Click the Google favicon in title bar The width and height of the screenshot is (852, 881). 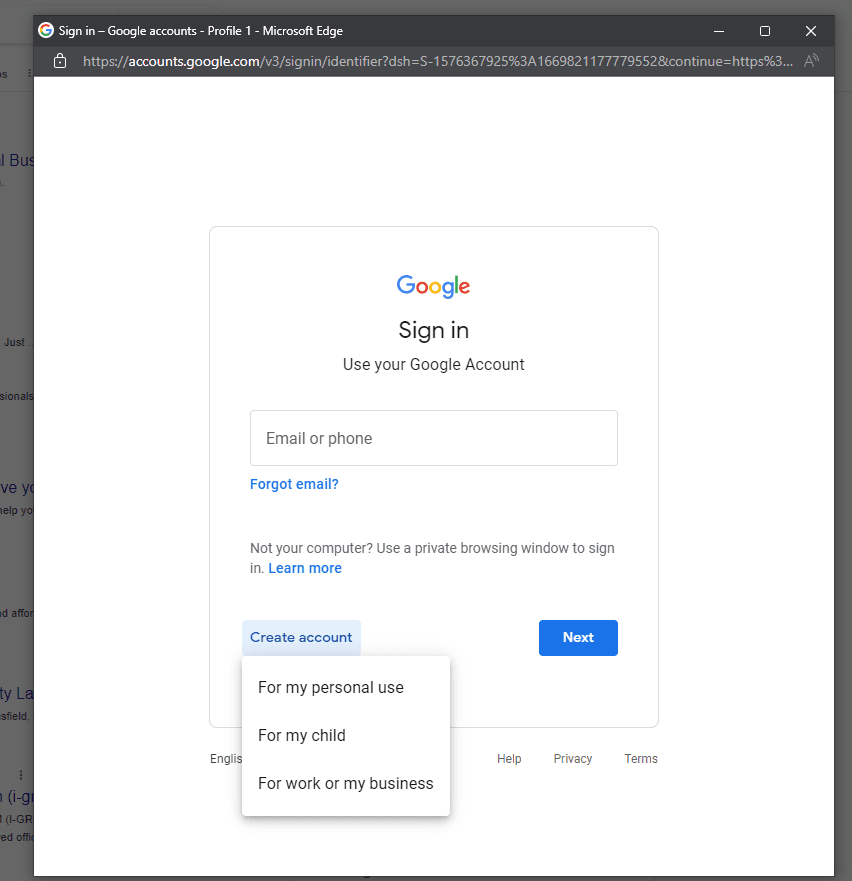(46, 31)
